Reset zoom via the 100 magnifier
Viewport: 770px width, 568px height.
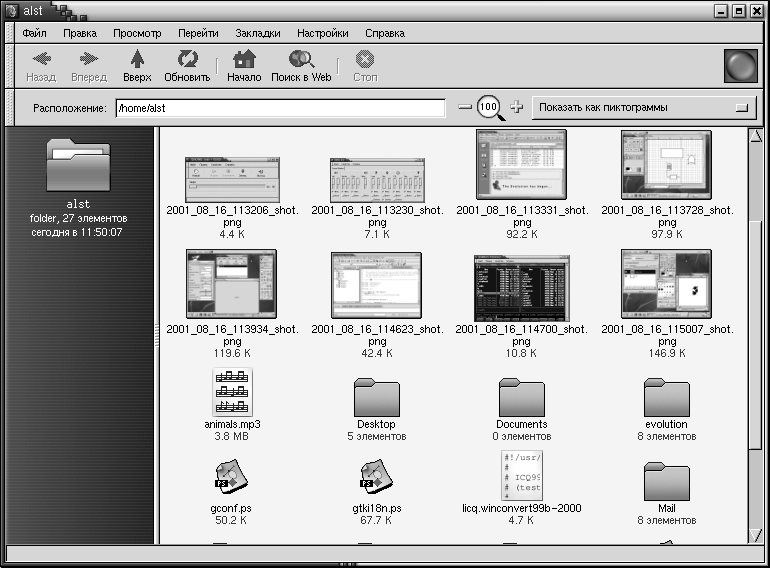[x=489, y=107]
